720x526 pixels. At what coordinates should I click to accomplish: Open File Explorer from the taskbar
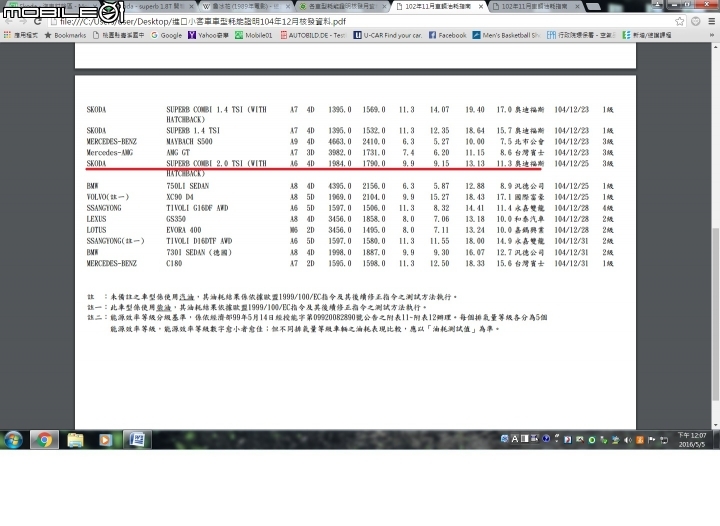(75, 440)
